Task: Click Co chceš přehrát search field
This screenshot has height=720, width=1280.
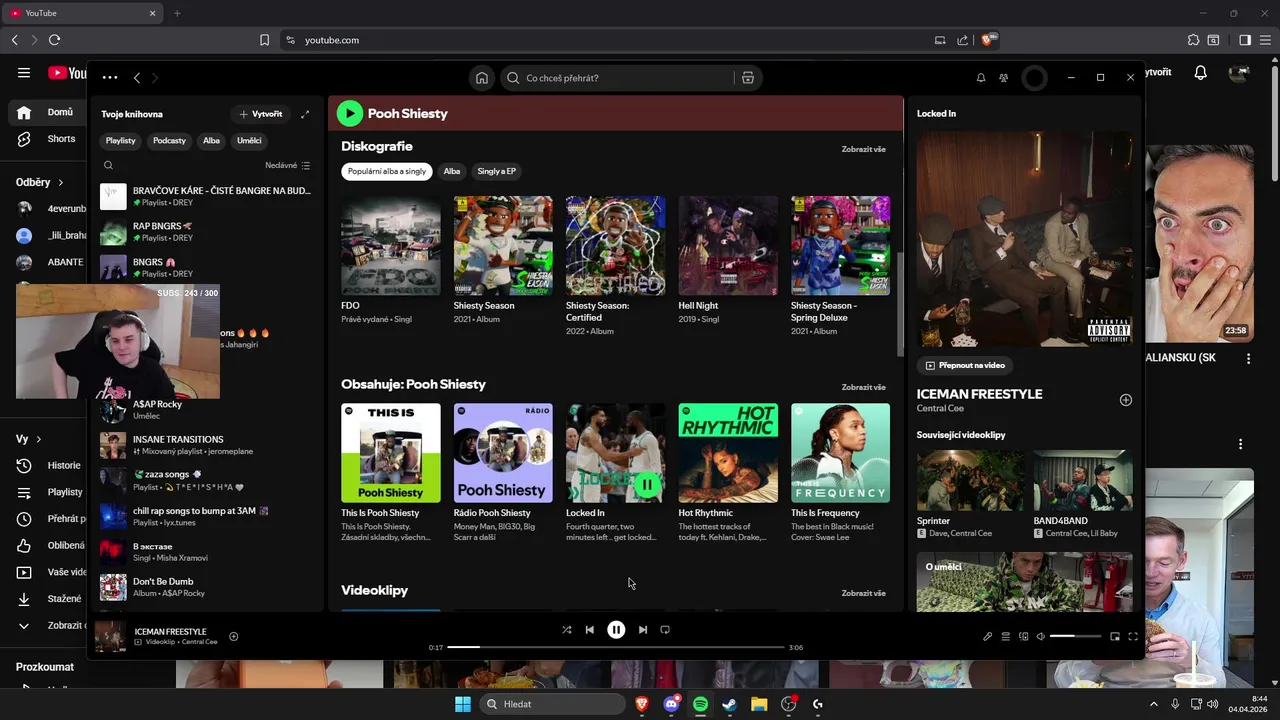Action: (615, 78)
